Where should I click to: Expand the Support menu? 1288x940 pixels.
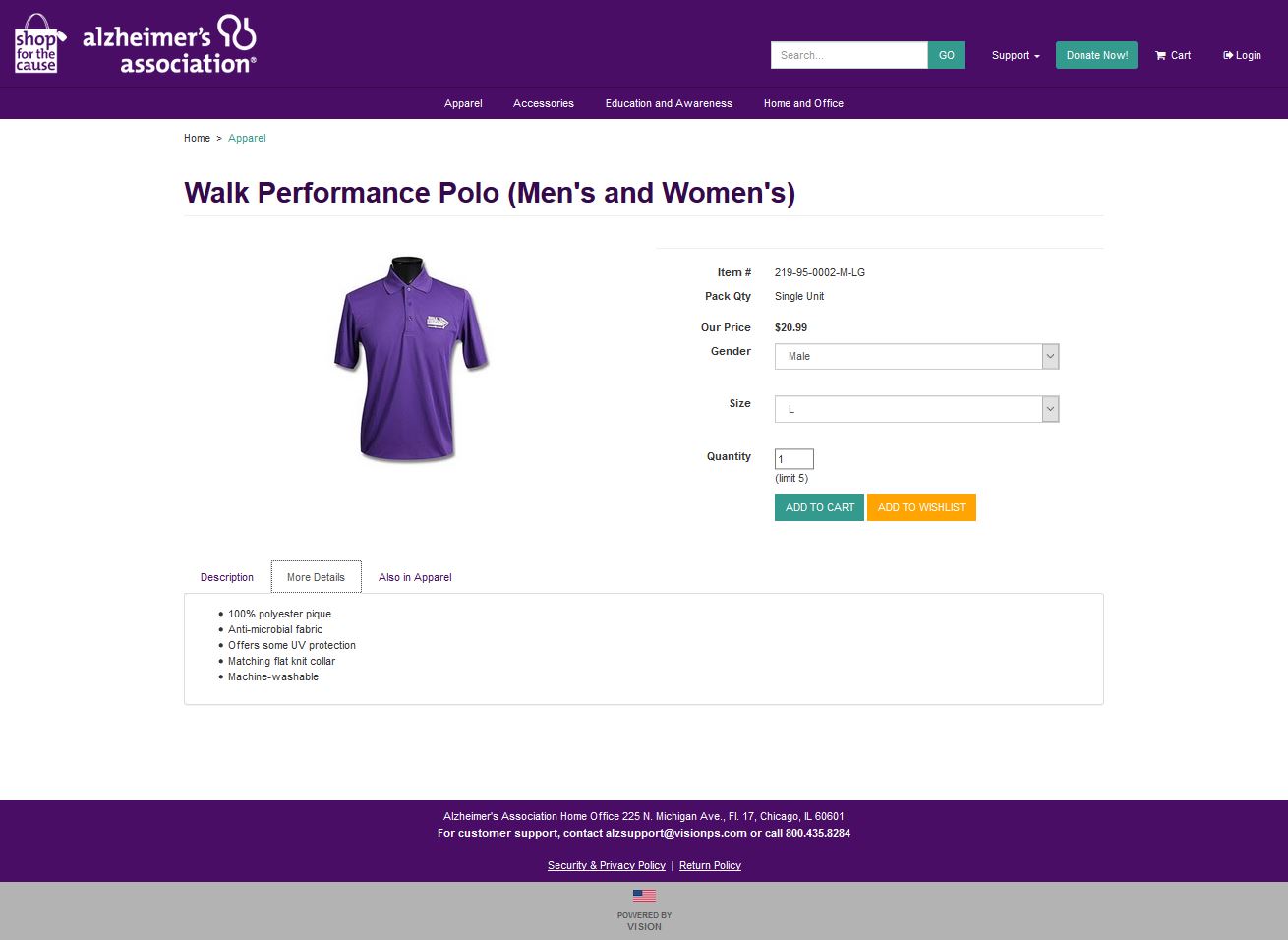click(x=1015, y=56)
